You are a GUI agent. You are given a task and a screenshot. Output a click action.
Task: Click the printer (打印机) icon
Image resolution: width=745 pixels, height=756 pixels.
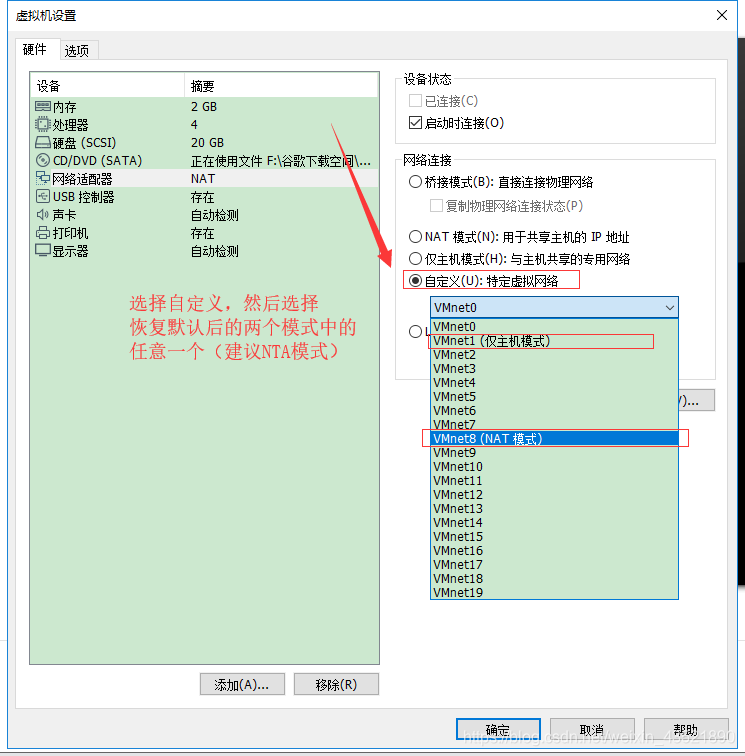(42, 233)
